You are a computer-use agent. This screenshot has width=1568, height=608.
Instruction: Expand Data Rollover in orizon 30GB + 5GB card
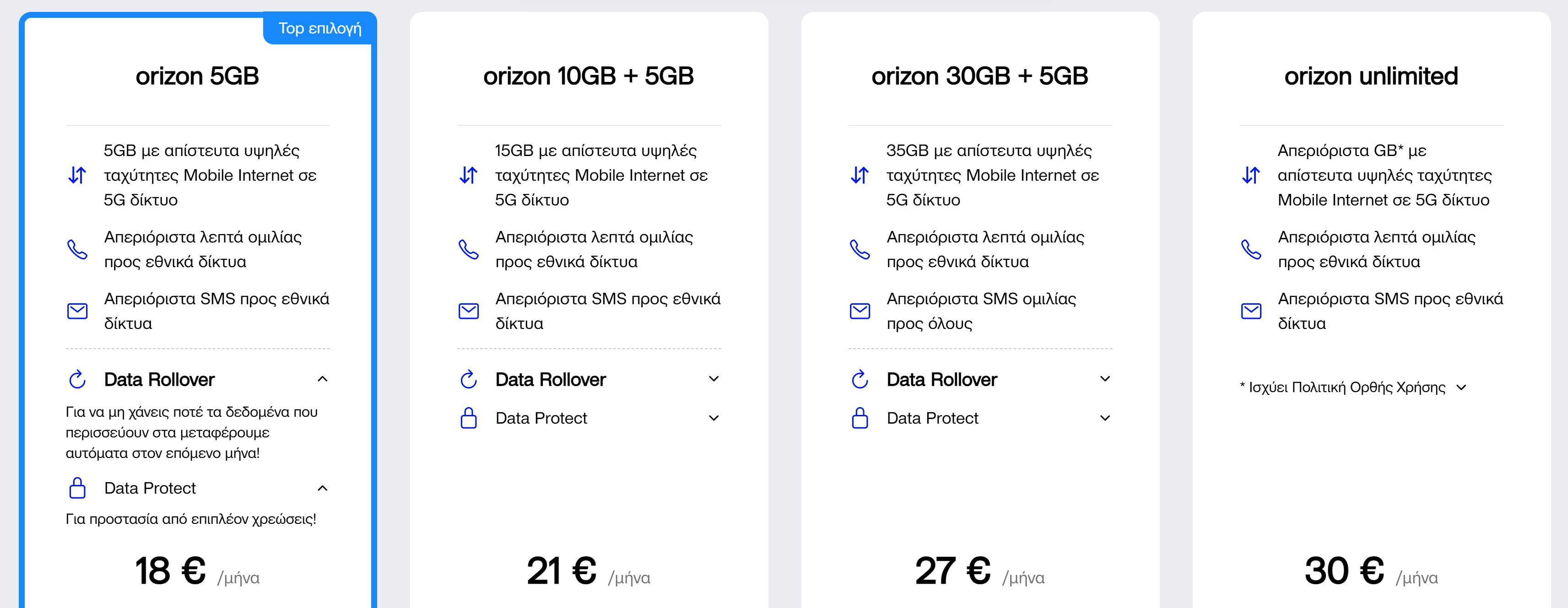[x=1105, y=379]
